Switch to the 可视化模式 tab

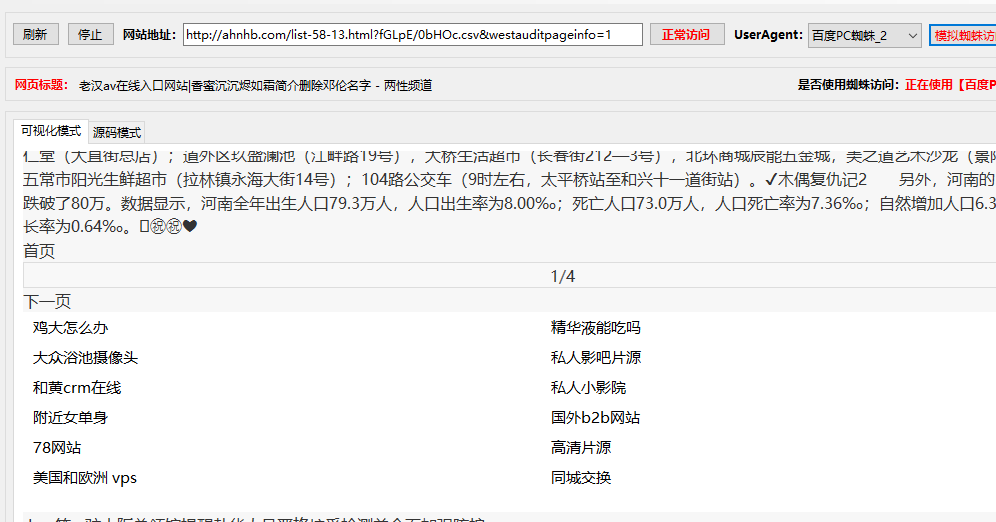(51, 131)
